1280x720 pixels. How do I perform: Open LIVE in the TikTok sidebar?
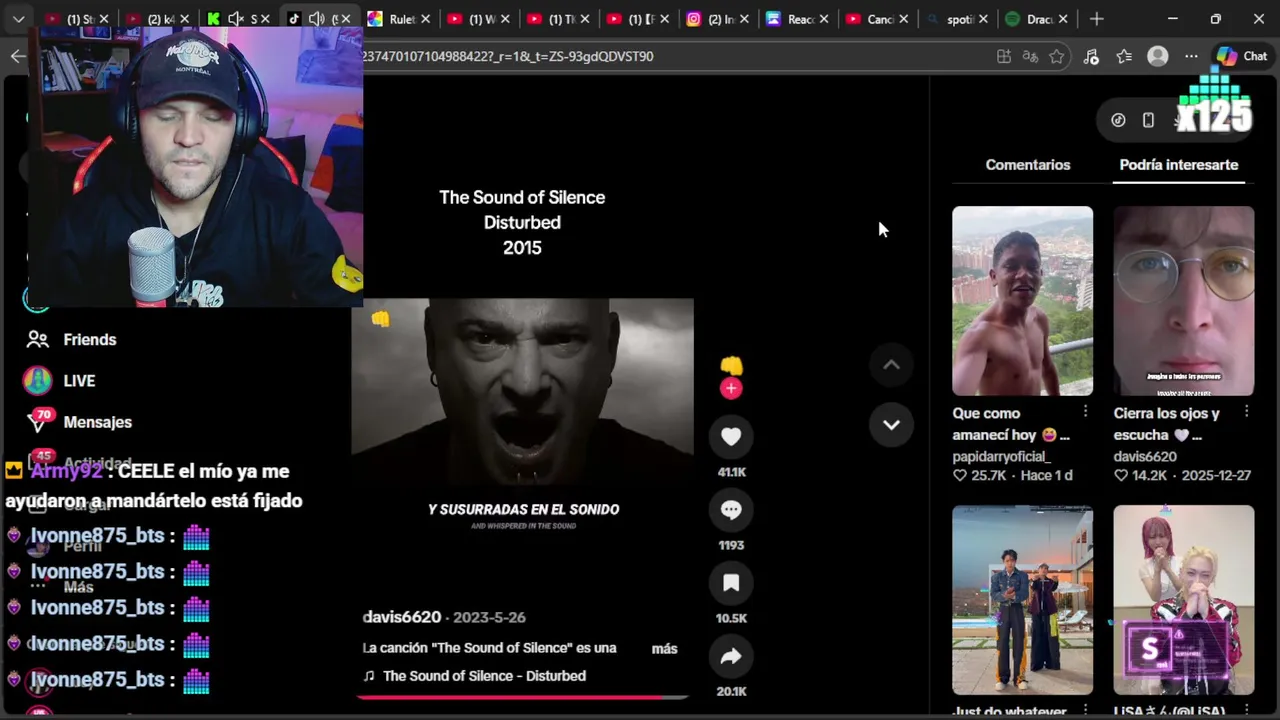click(x=79, y=381)
